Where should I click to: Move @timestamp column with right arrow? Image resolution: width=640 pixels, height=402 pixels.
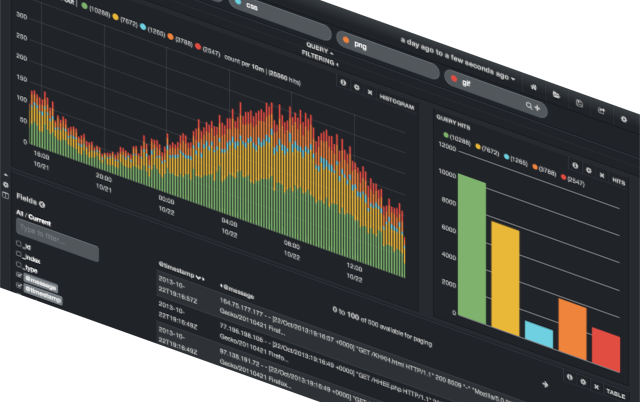click(x=203, y=279)
